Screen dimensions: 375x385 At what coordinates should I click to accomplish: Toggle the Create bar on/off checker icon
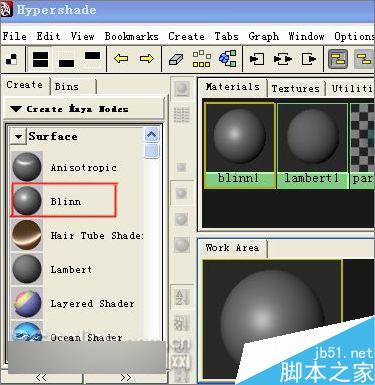pos(11,59)
